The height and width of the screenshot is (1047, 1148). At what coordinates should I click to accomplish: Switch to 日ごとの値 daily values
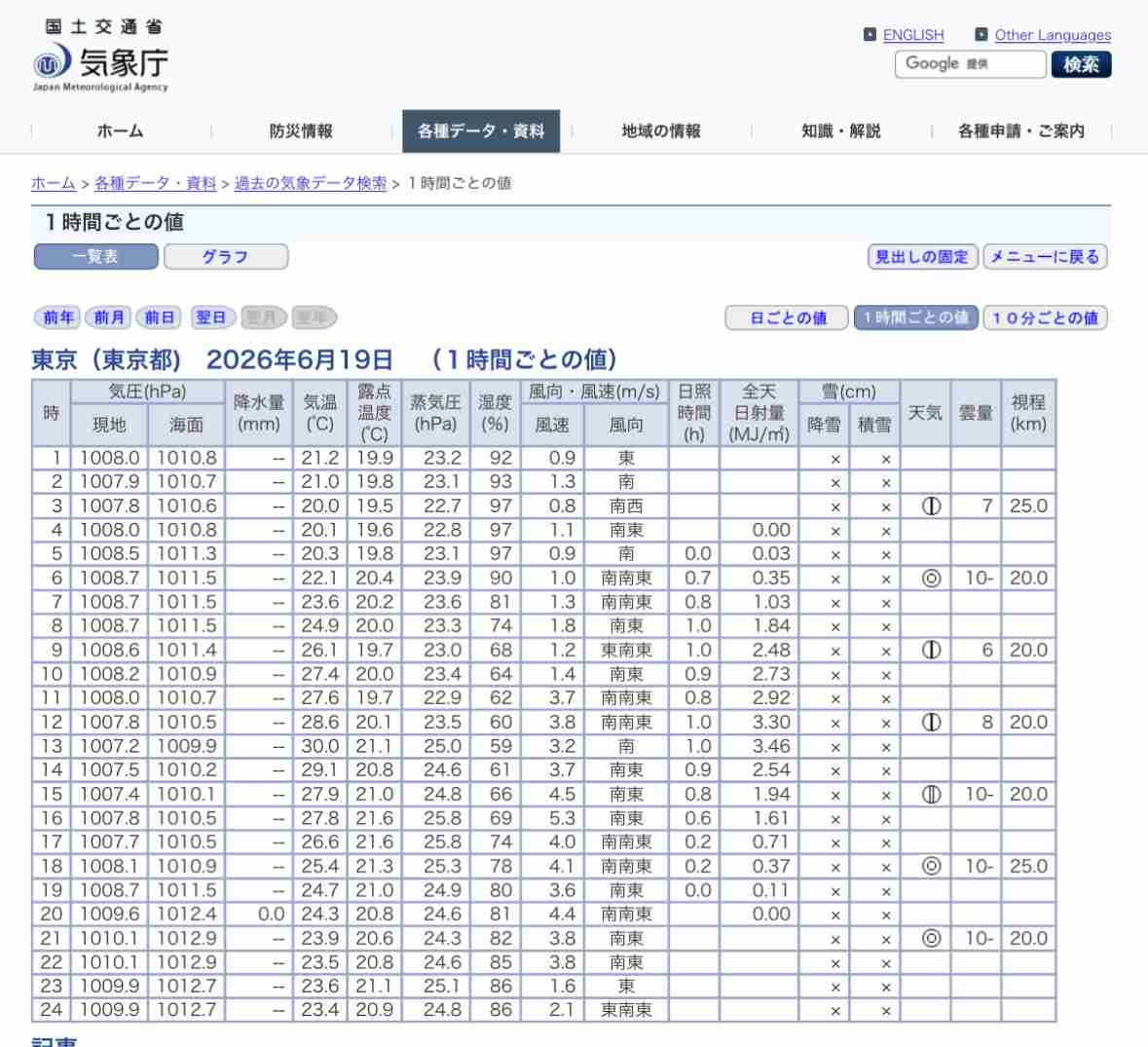pos(787,318)
